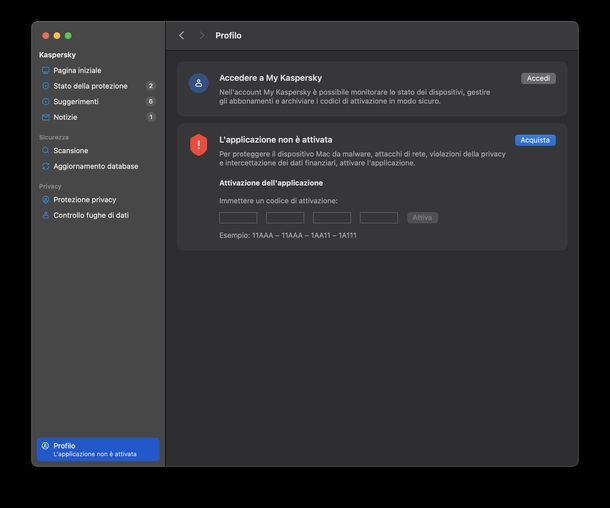Click the 'Attivazione dell'applicazione' label

(271, 183)
